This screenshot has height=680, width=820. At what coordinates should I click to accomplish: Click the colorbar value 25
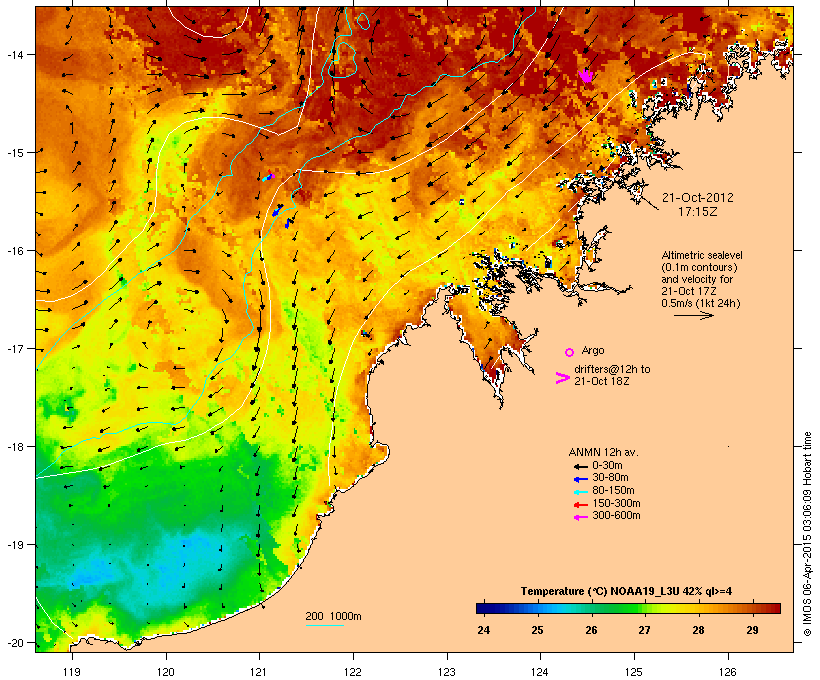[x=538, y=630]
